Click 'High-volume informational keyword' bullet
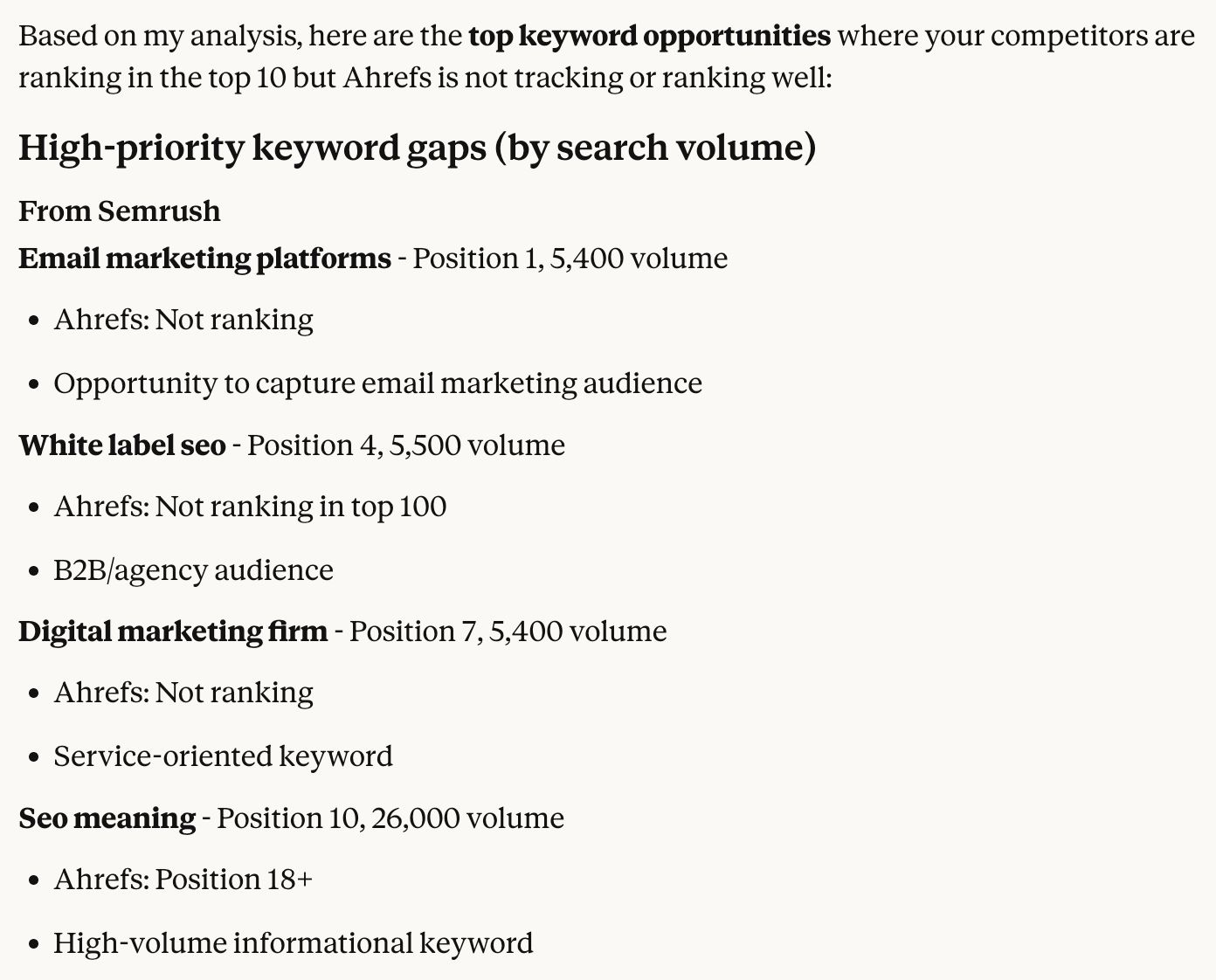This screenshot has height=980, width=1216. coord(293,943)
